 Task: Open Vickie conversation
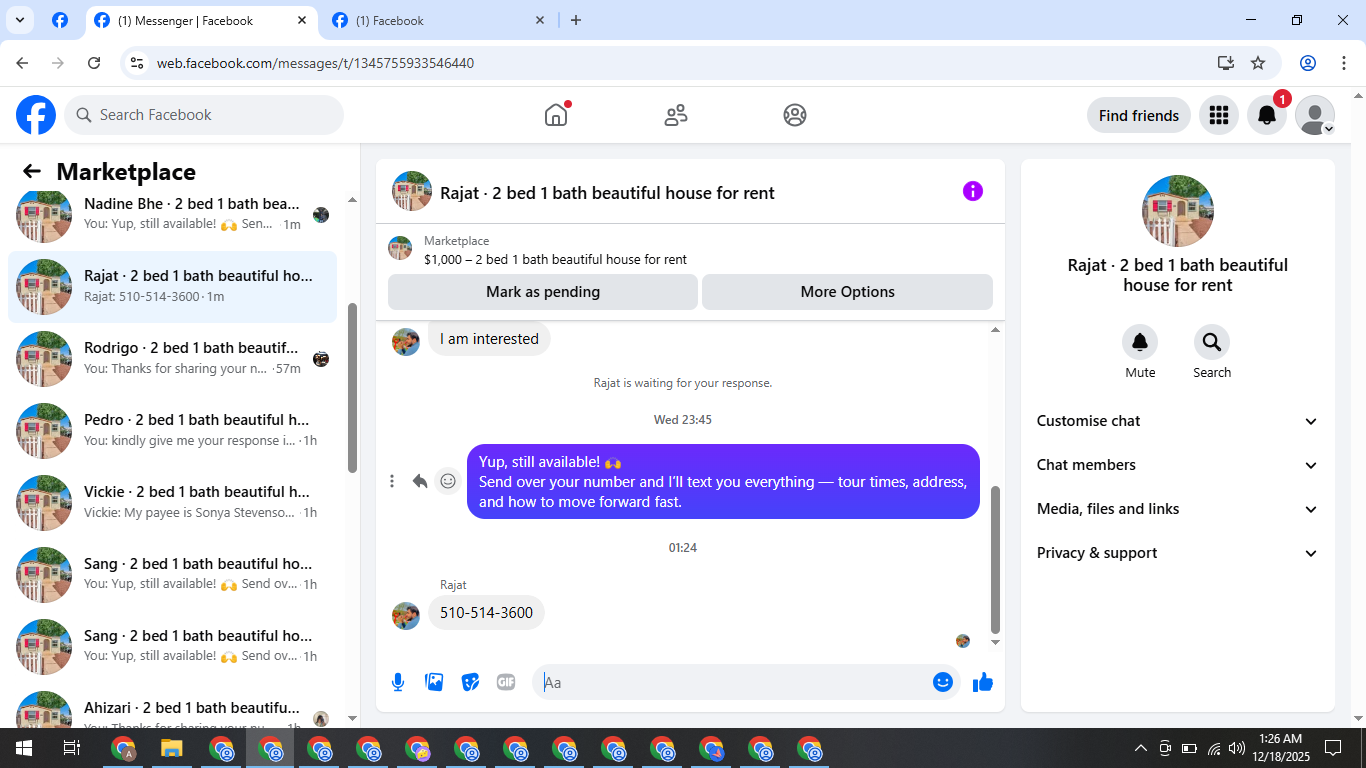(173, 503)
